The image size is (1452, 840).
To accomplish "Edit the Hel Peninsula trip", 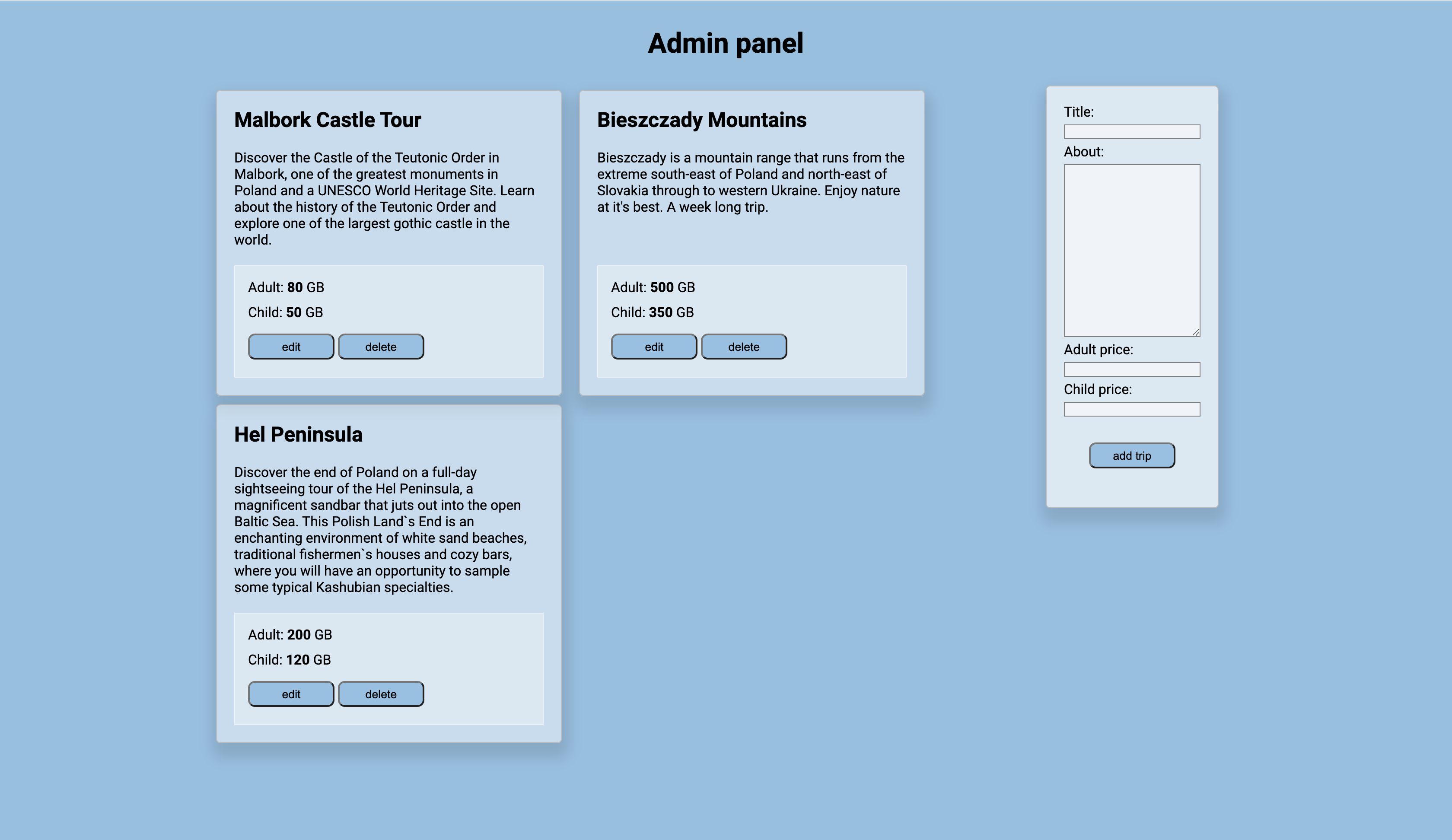I will tap(291, 694).
